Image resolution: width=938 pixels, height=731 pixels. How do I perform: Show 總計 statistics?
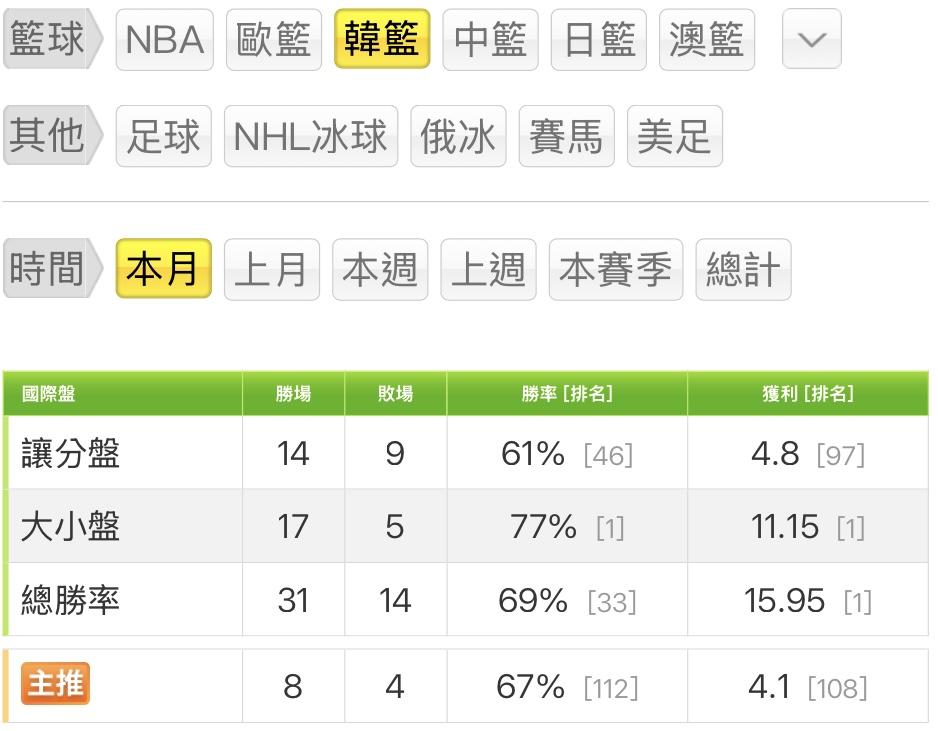coord(742,269)
